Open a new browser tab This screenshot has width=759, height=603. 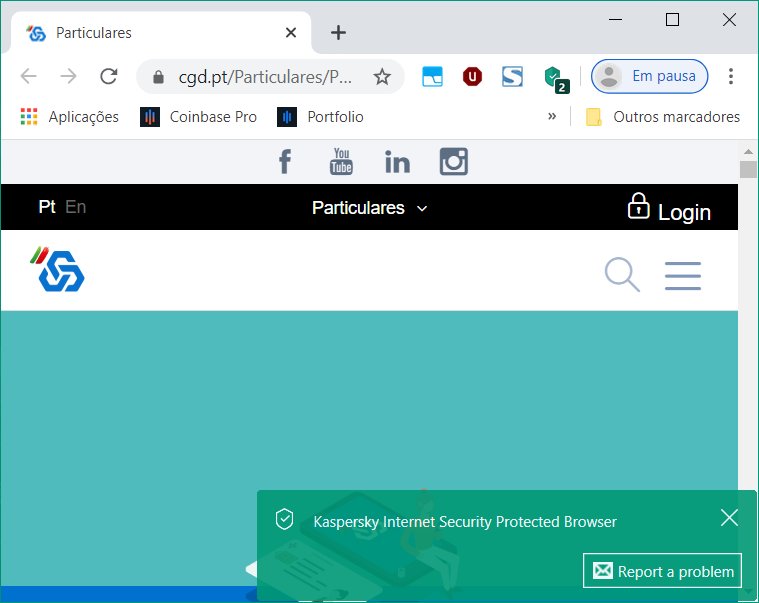[338, 33]
